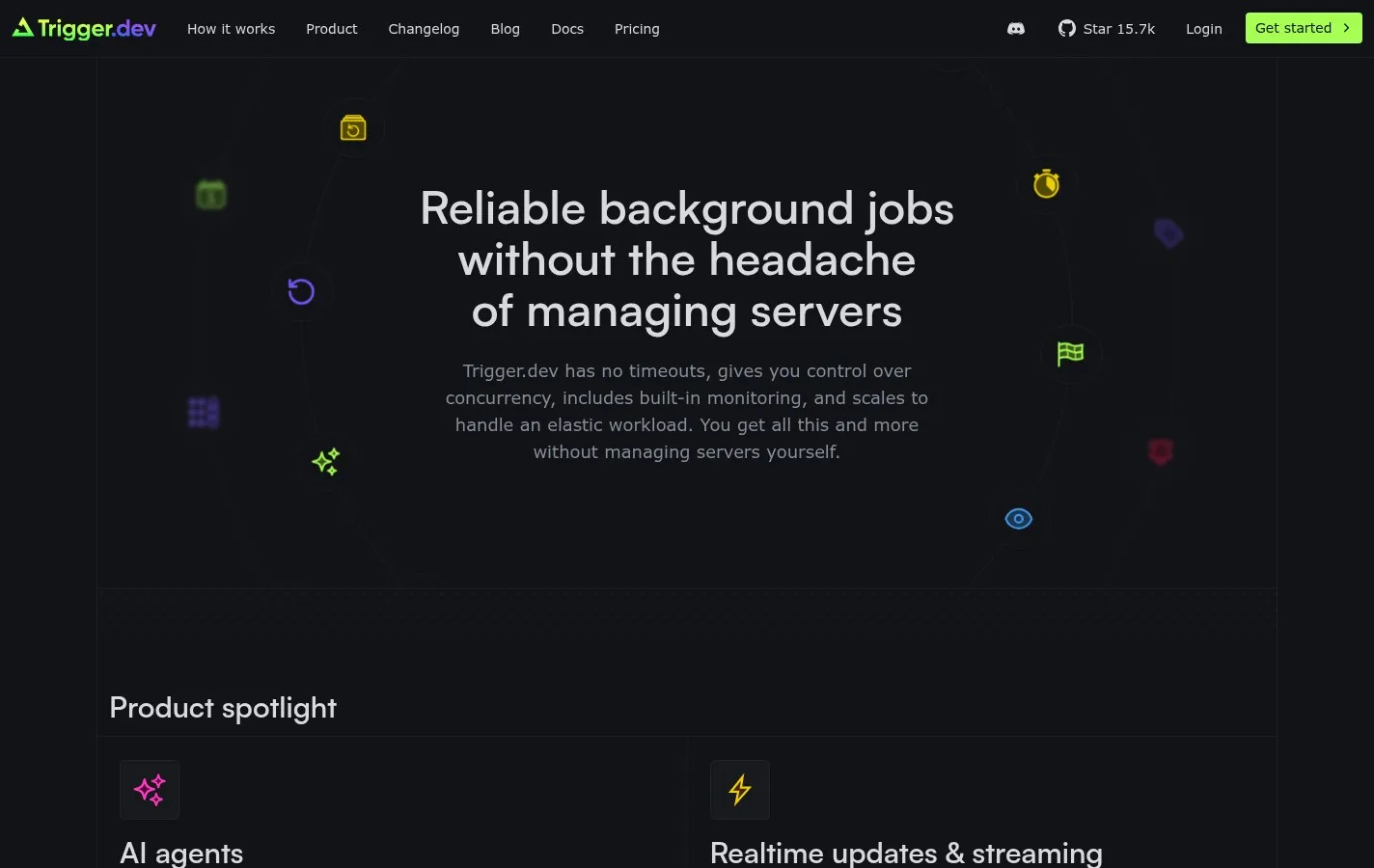Open the How it works menu
Viewport: 1374px width, 868px height.
click(x=231, y=29)
